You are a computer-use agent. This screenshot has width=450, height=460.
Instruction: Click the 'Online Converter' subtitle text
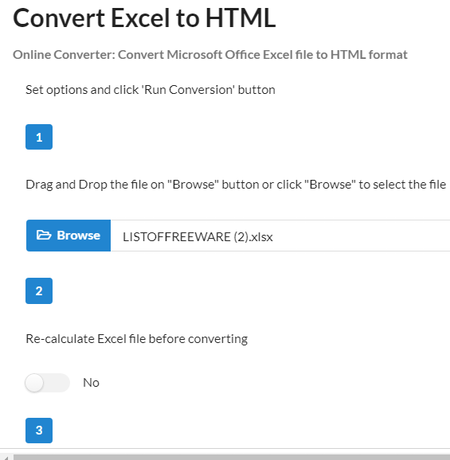click(x=210, y=55)
